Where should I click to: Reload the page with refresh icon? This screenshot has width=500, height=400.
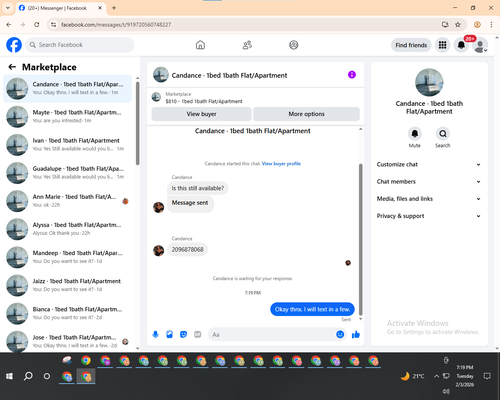pos(37,25)
